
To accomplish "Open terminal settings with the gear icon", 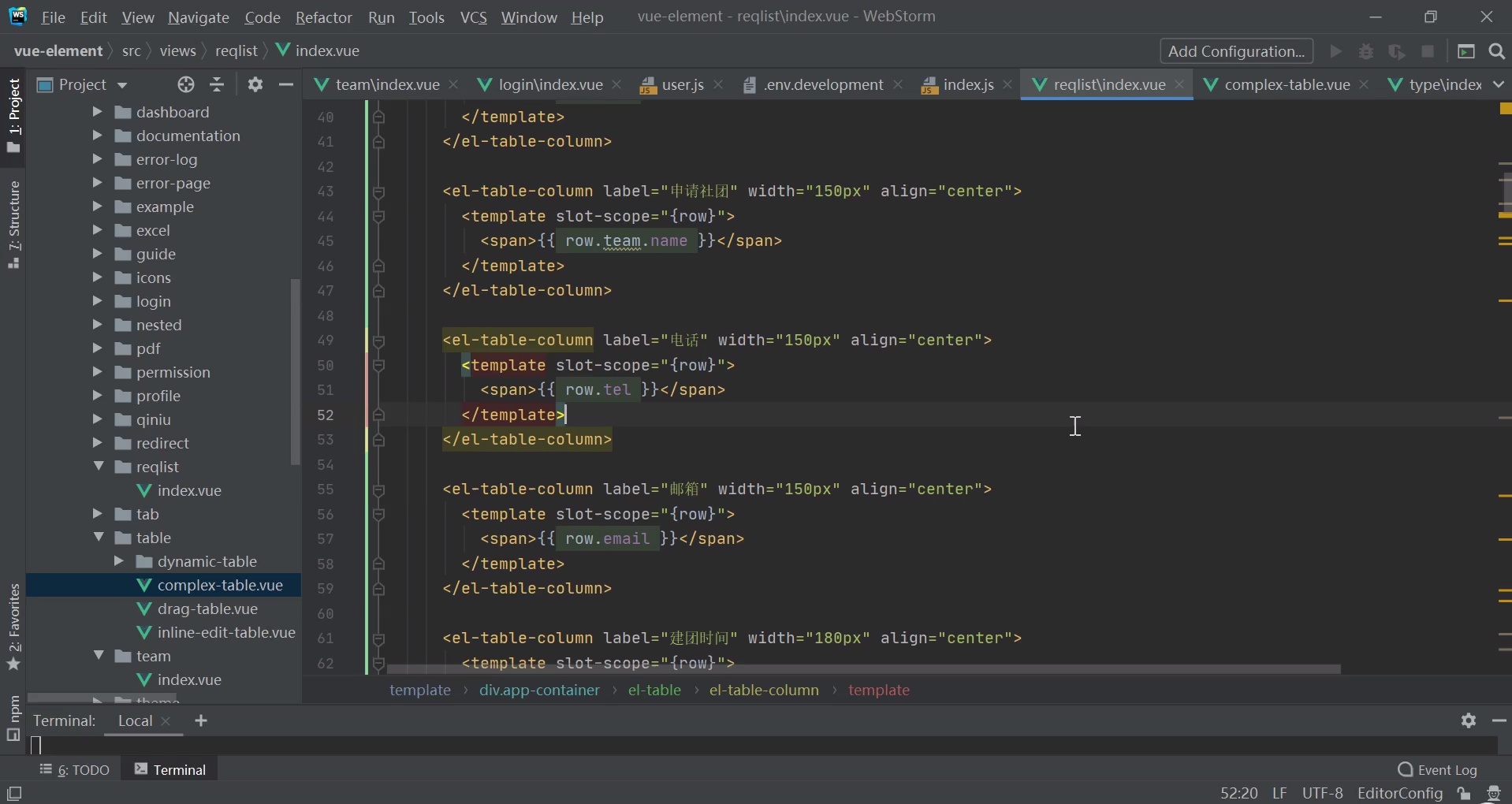I will click(x=1469, y=721).
